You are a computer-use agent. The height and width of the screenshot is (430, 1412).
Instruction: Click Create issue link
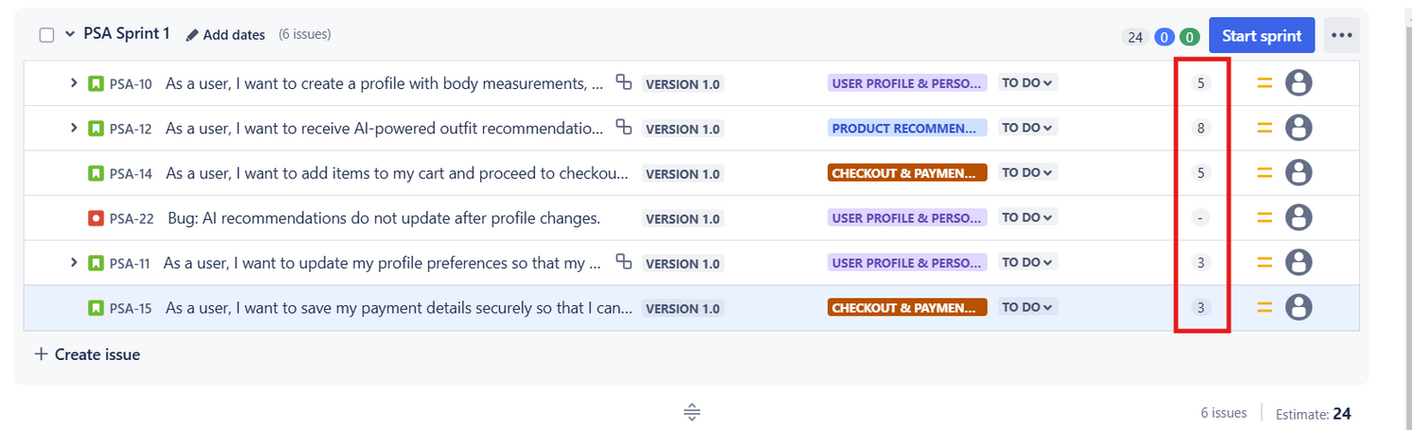tap(87, 355)
